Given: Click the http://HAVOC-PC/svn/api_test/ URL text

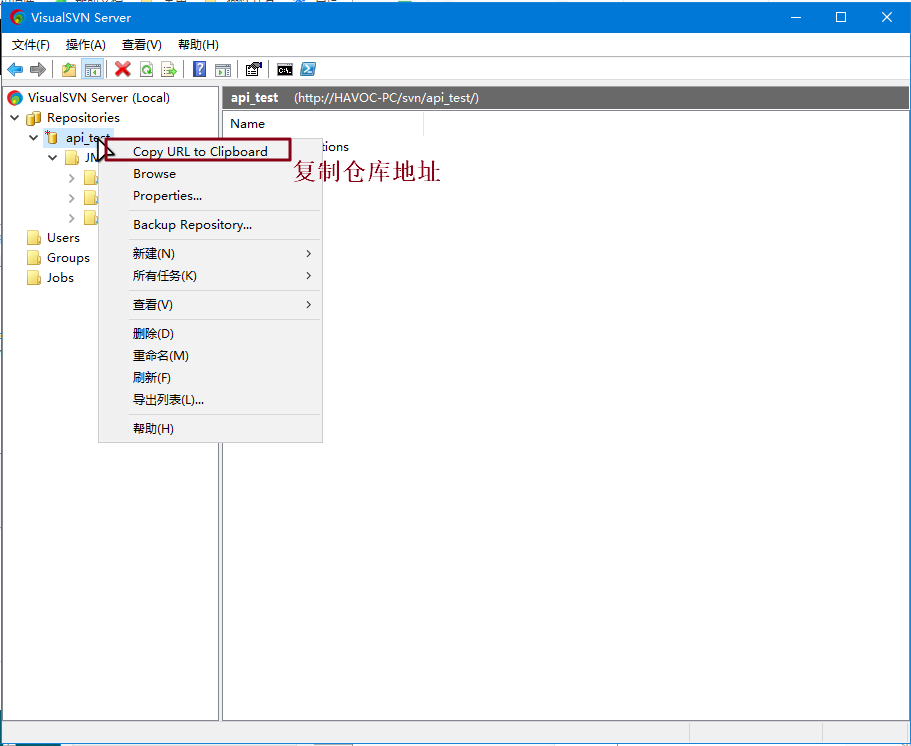Looking at the screenshot, I should (x=386, y=98).
